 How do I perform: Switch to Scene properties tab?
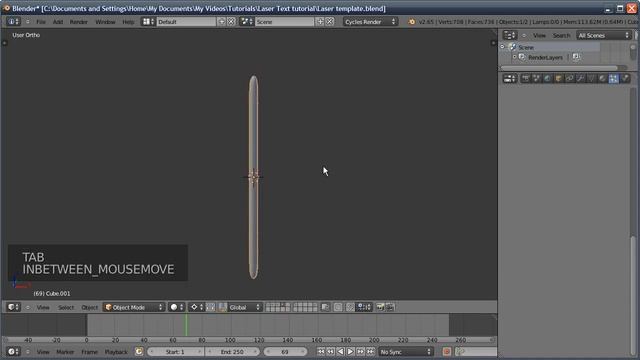[x=537, y=79]
